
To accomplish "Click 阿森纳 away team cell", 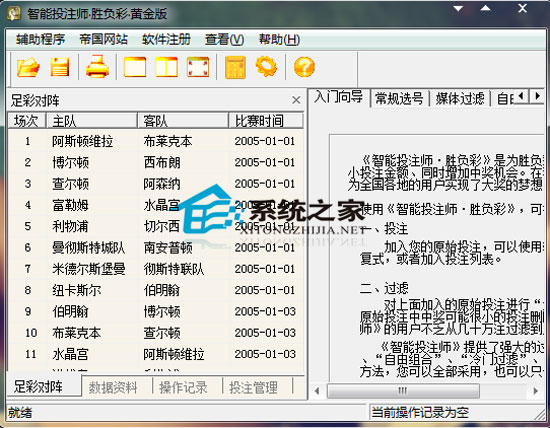I will click(x=162, y=184).
